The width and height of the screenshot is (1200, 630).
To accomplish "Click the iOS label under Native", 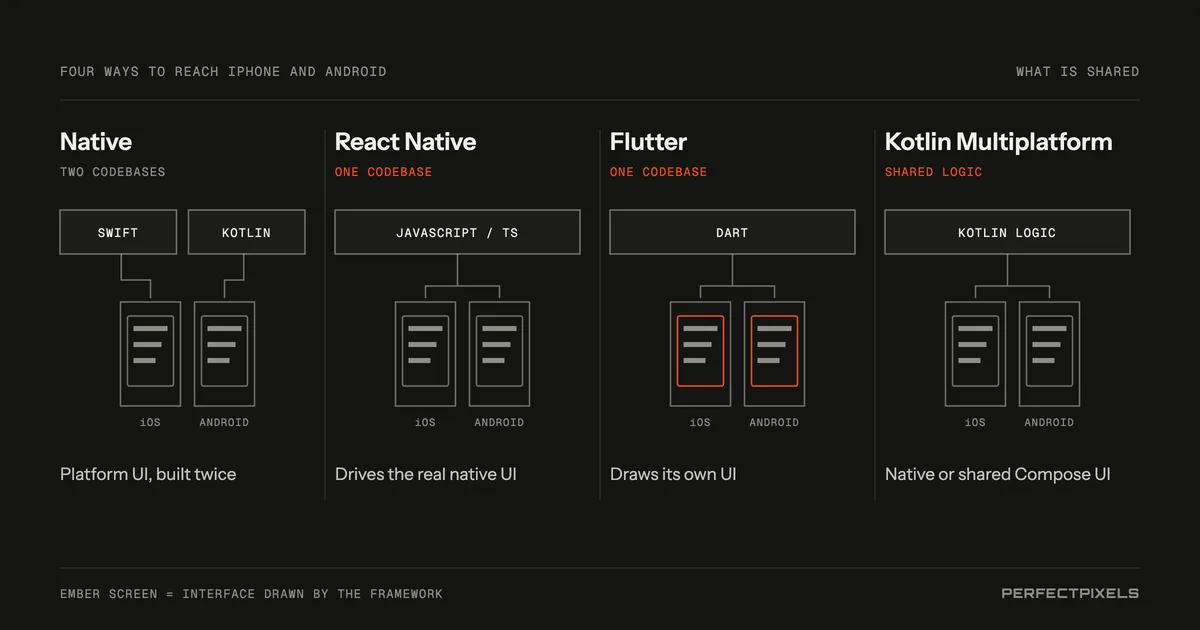I will (150, 423).
